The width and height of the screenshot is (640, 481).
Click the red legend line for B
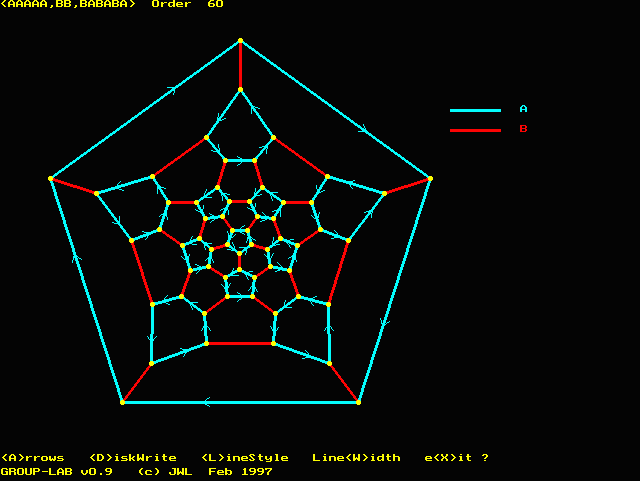tap(475, 130)
